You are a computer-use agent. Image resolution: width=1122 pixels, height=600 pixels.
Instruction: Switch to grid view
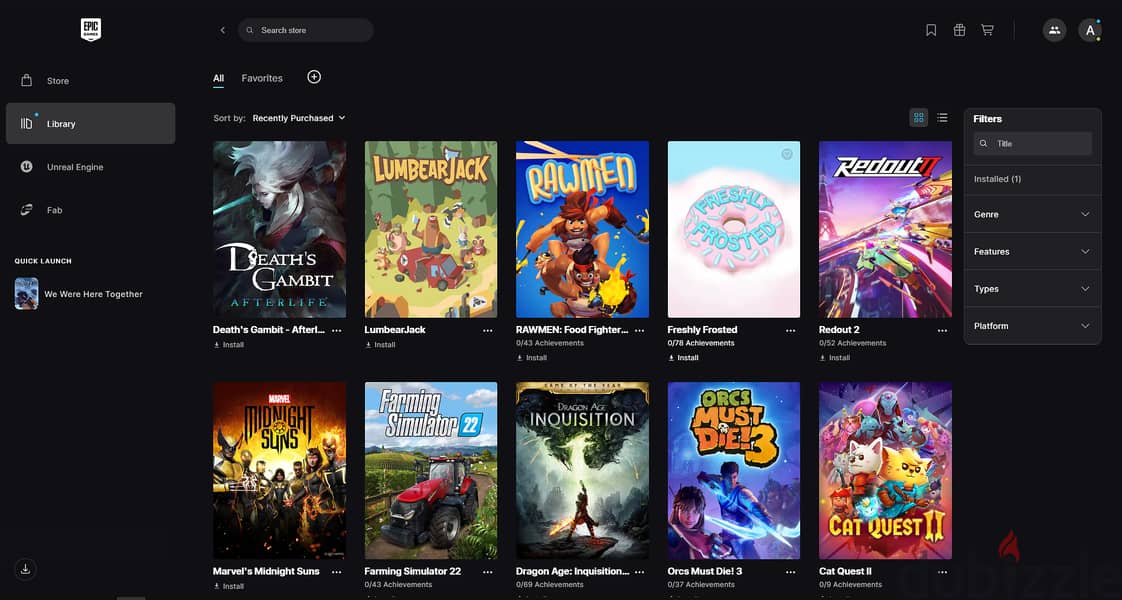[x=919, y=118]
